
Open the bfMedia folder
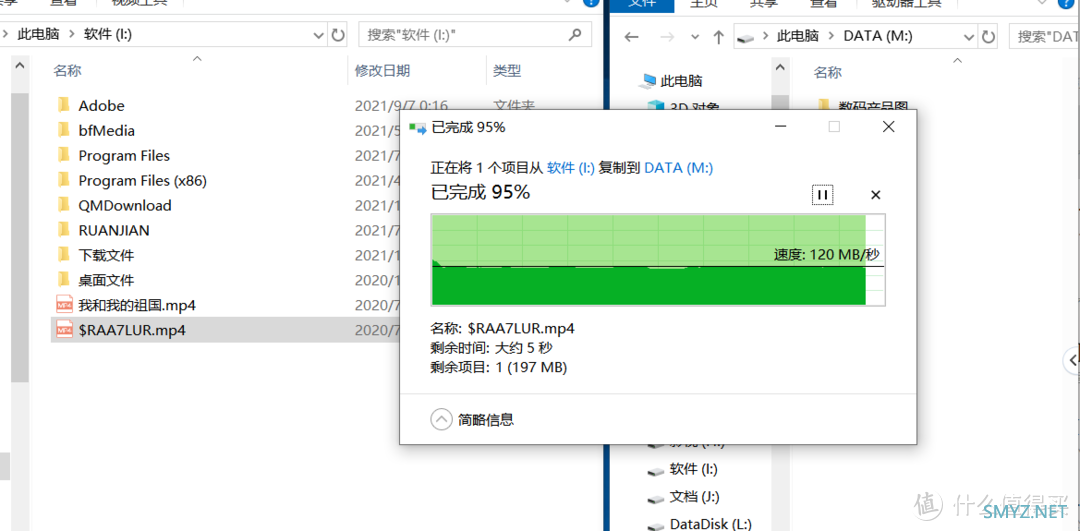[107, 130]
